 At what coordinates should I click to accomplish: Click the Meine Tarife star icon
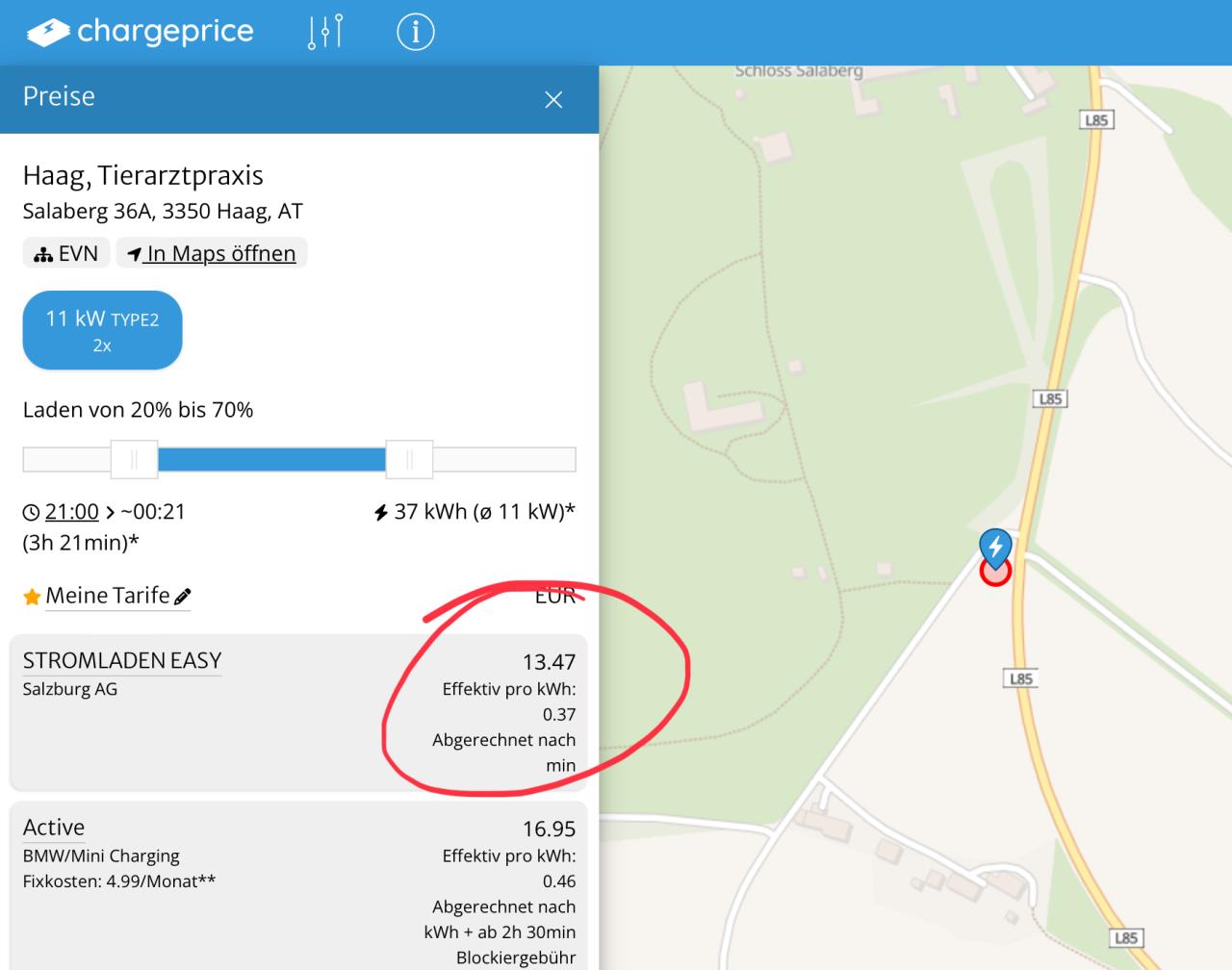[32, 597]
